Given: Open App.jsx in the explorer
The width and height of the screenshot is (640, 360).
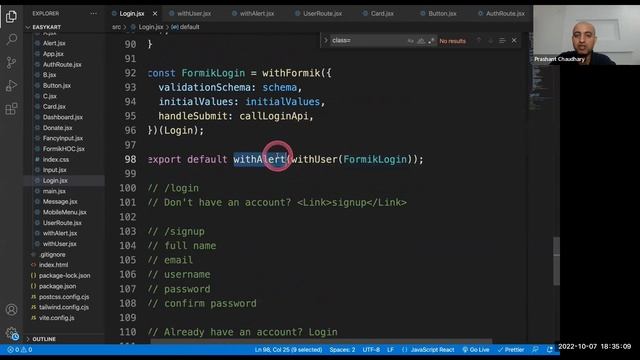Looking at the screenshot, I should [x=53, y=53].
